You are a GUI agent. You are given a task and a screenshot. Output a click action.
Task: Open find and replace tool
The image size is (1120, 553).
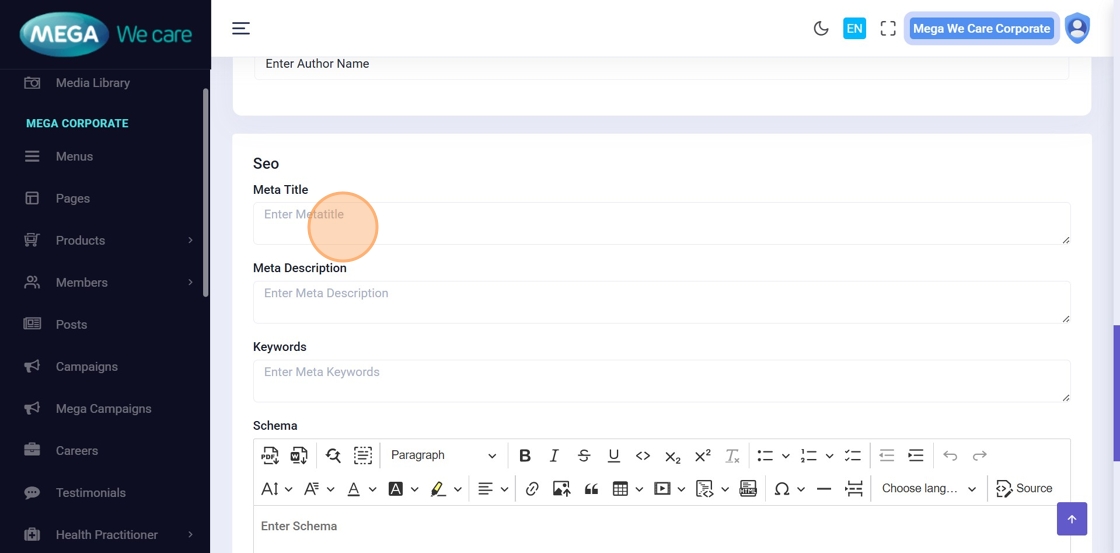[x=333, y=456]
